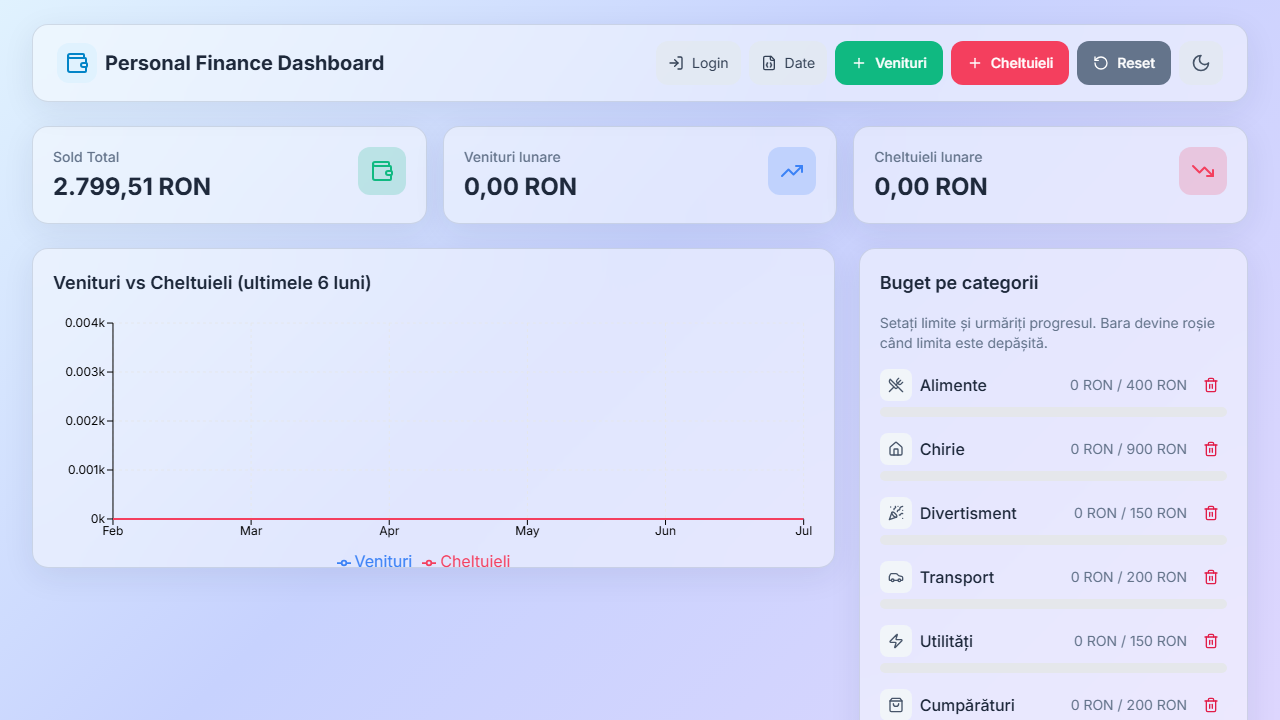The width and height of the screenshot is (1280, 720).
Task: Click the Alimente category name
Action: tap(953, 385)
